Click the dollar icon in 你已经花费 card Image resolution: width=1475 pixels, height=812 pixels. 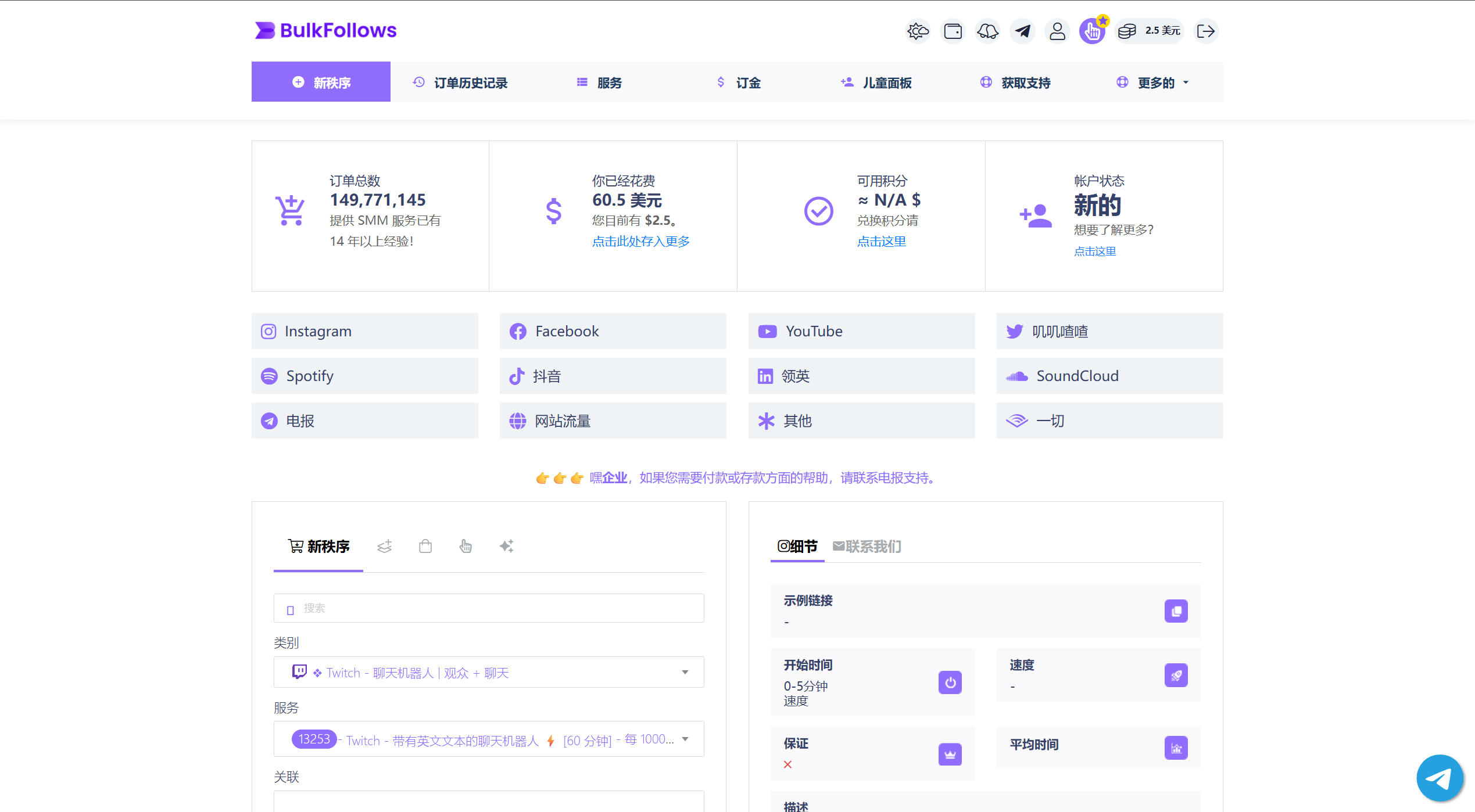point(554,211)
